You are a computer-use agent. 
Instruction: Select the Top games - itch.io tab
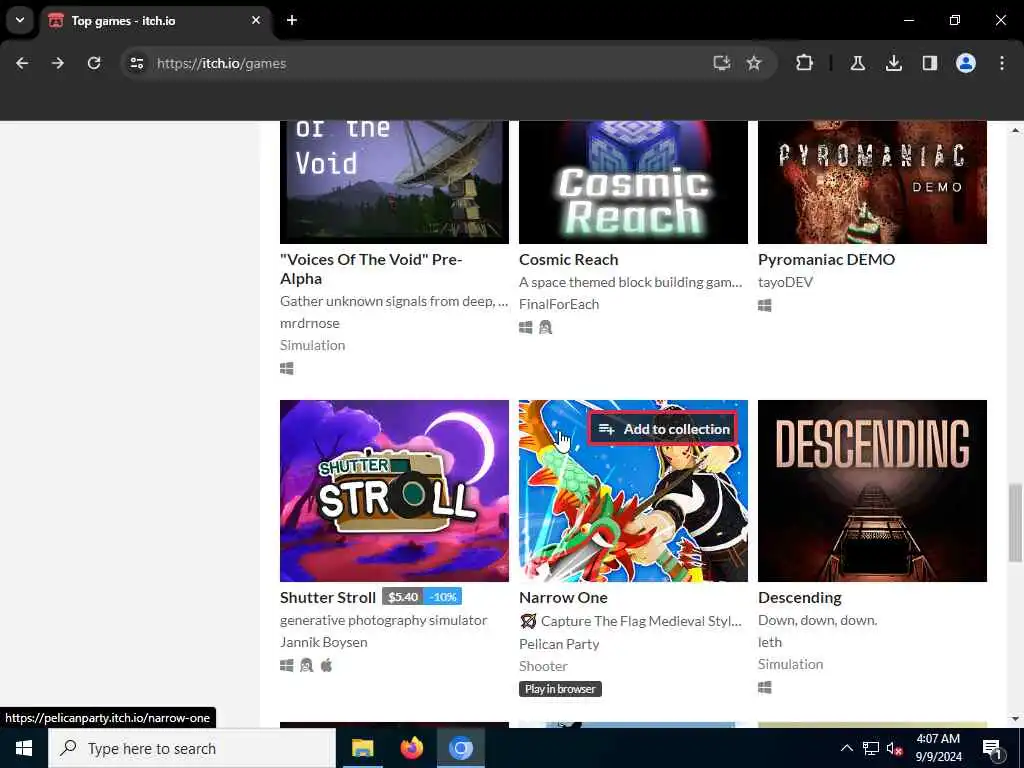pyautogui.click(x=155, y=21)
